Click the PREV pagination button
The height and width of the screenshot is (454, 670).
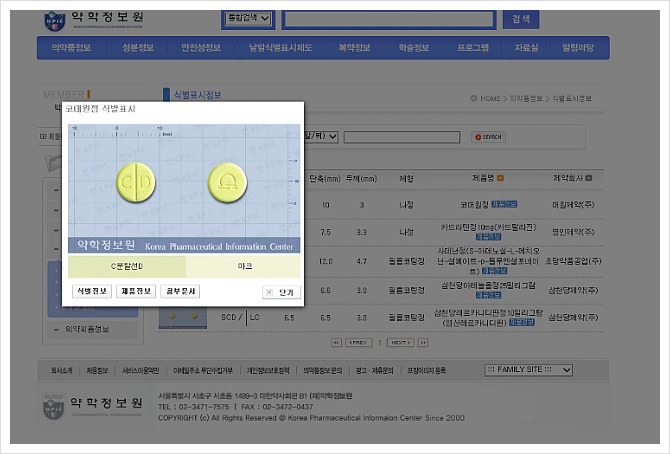(x=358, y=342)
